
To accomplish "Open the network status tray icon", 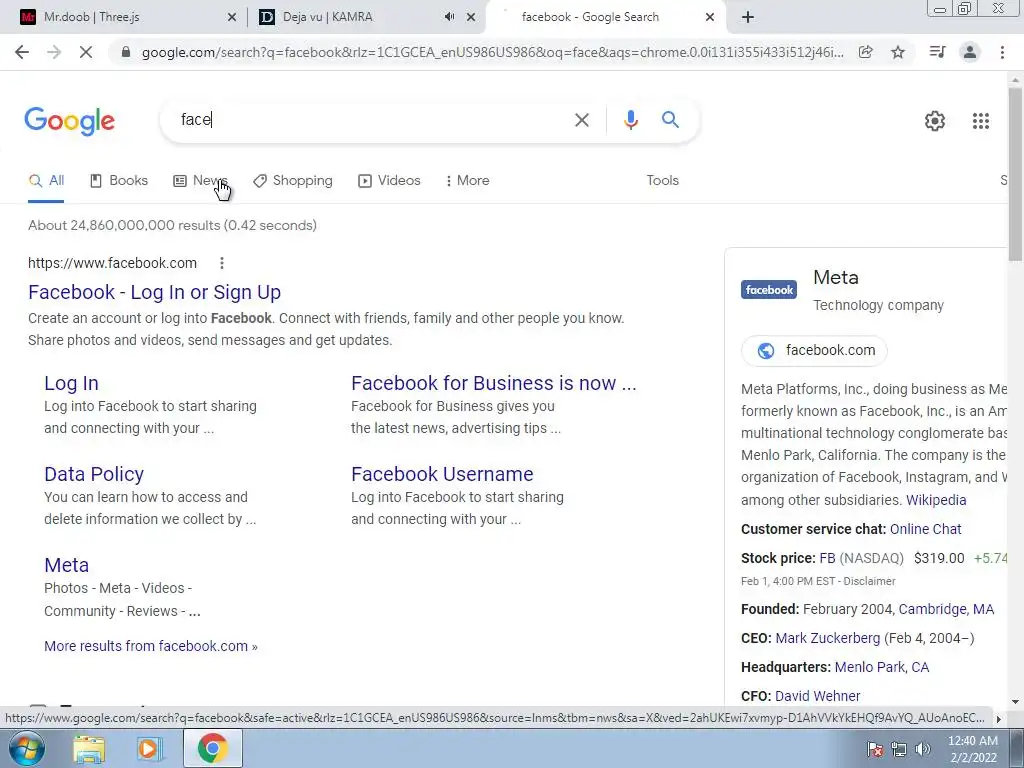I will coord(899,749).
